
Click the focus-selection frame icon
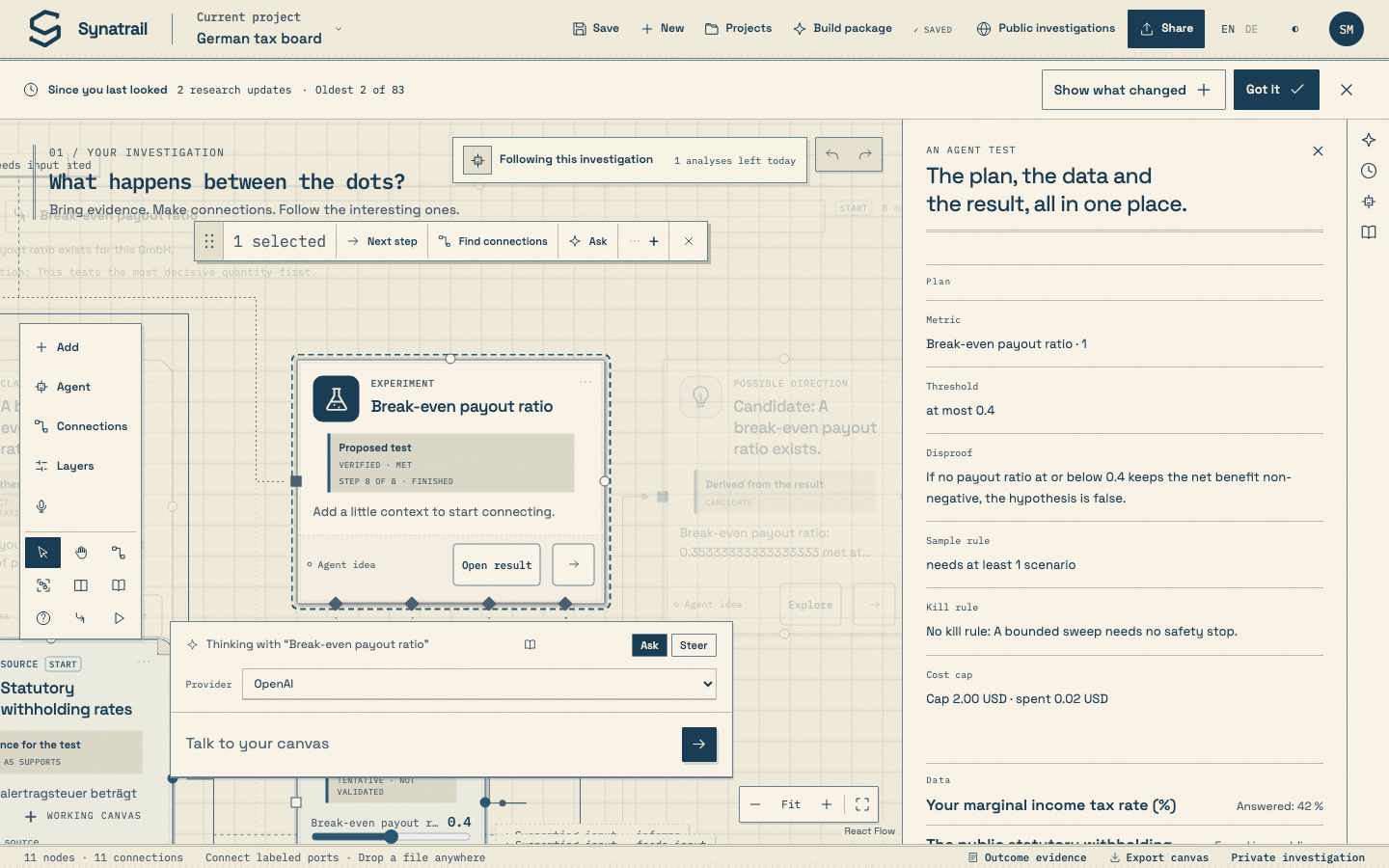click(43, 585)
